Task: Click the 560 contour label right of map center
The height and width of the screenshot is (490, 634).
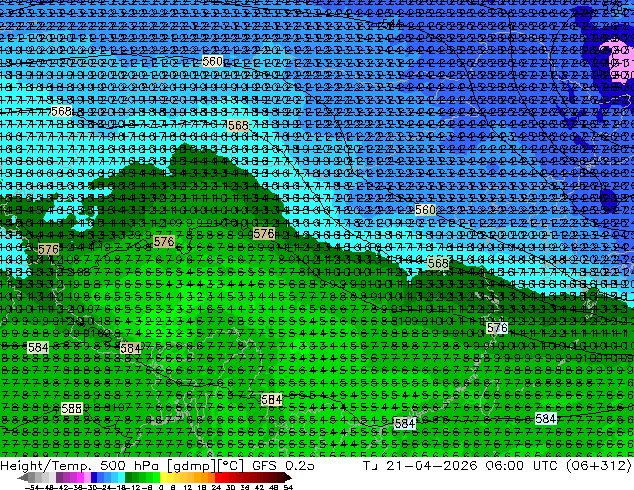Action: (425, 210)
